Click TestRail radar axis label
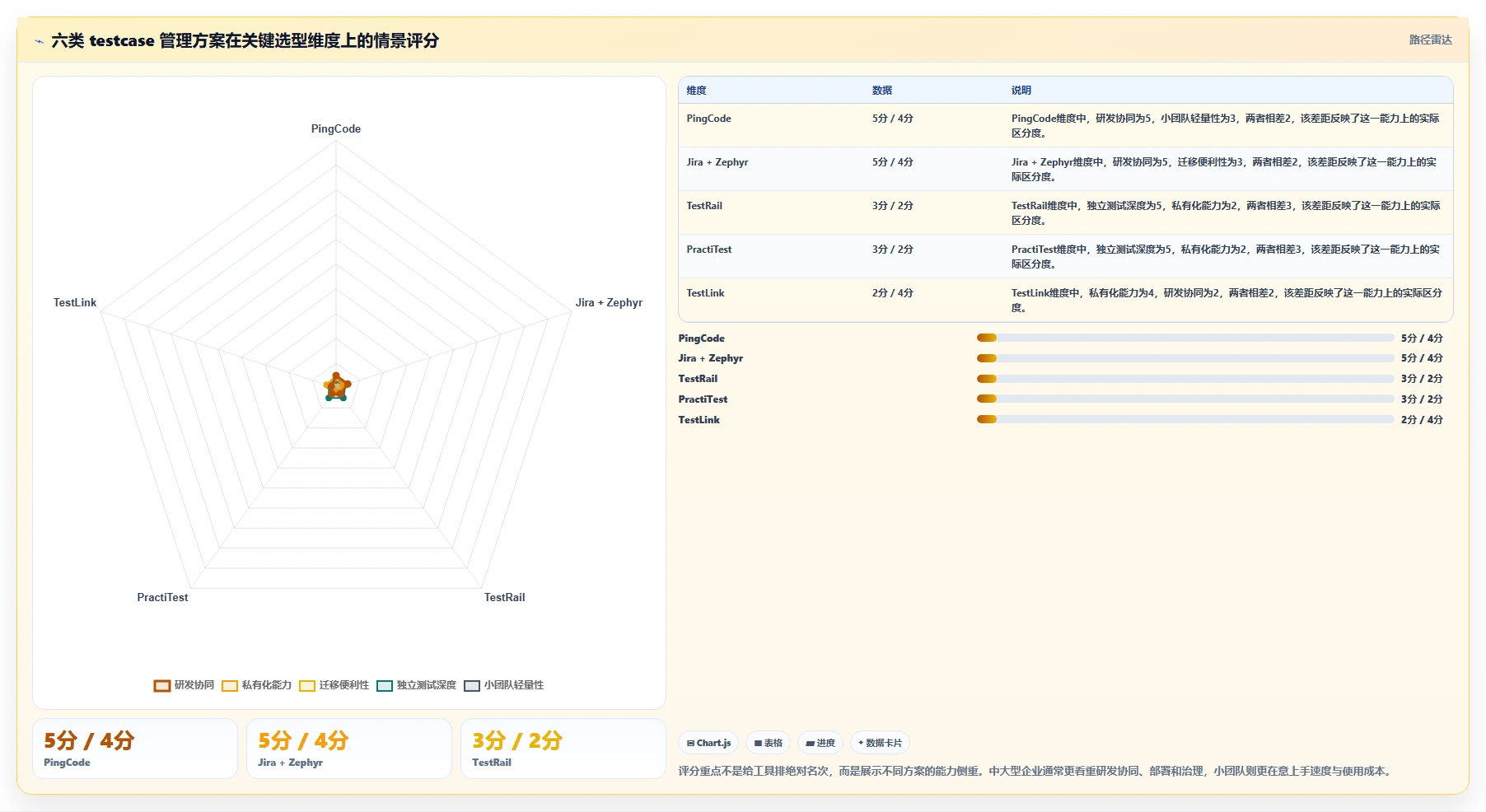The image size is (1486, 812). (x=504, y=597)
